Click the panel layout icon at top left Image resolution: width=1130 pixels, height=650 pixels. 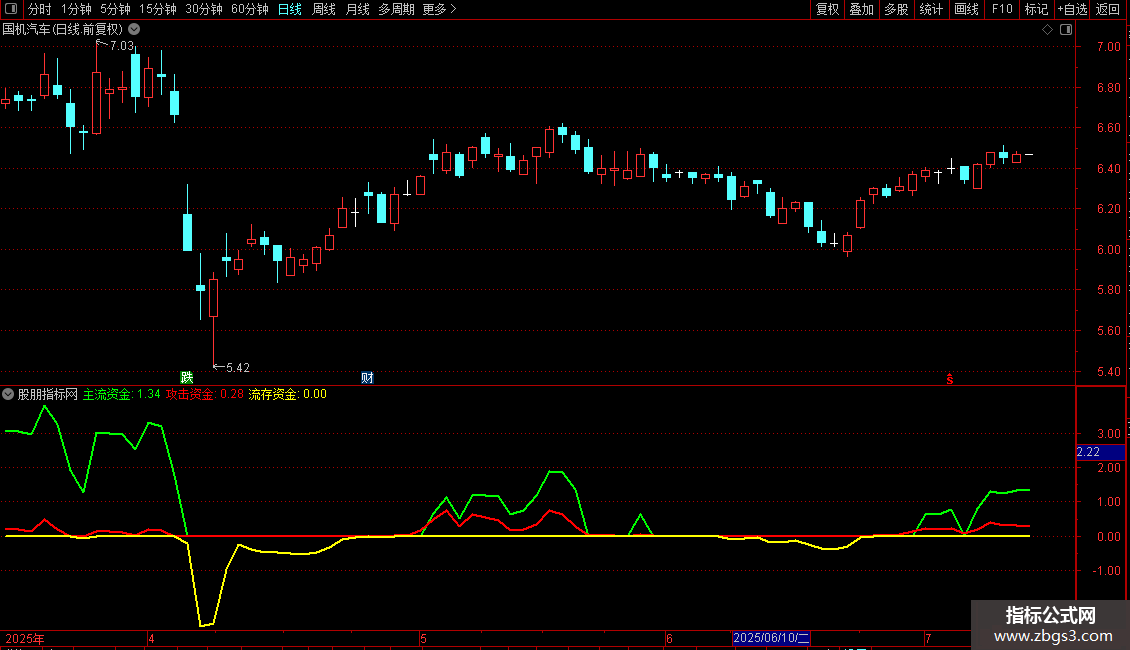[11, 9]
